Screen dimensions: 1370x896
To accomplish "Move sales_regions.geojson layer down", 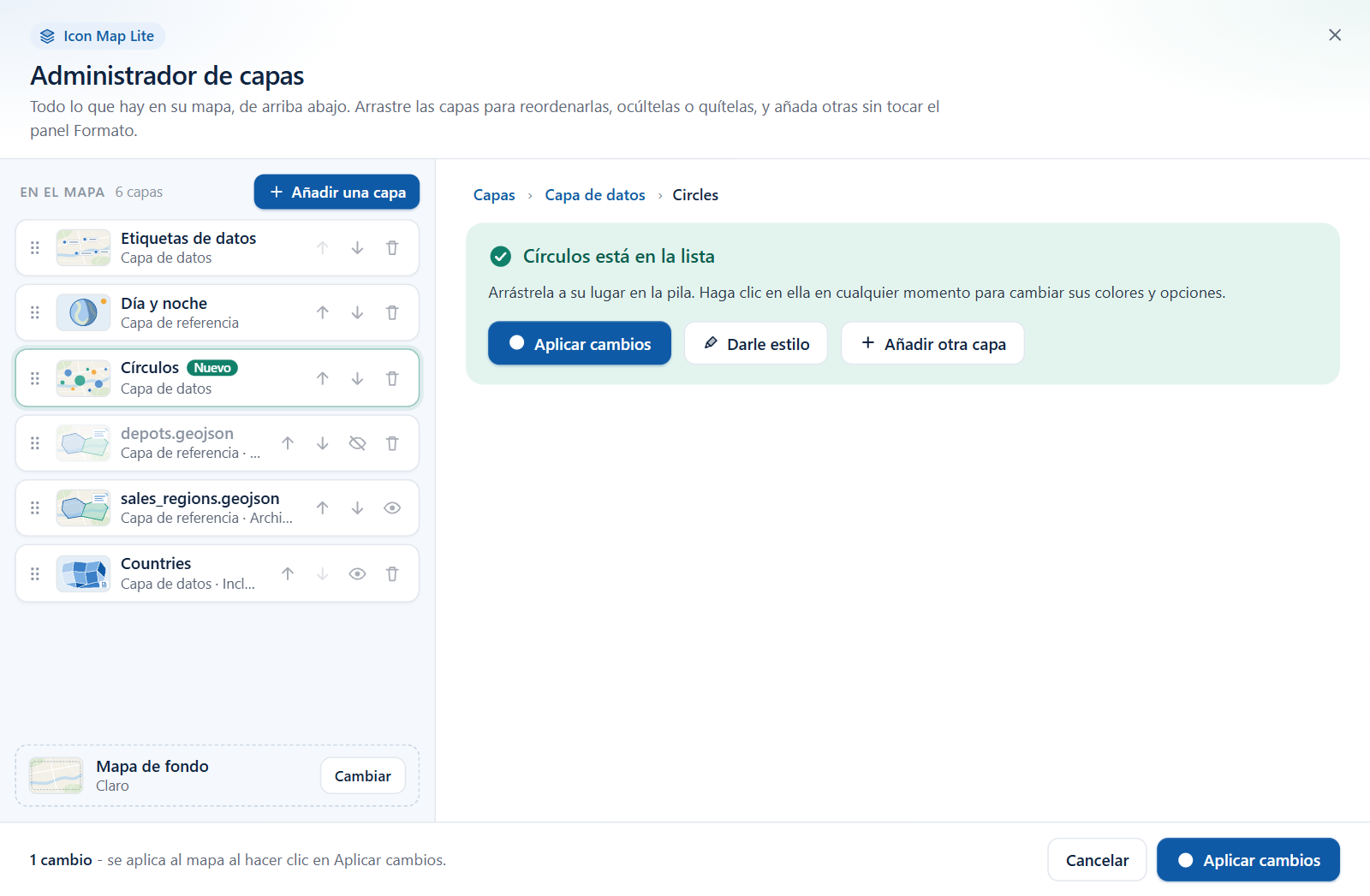I will pos(357,508).
